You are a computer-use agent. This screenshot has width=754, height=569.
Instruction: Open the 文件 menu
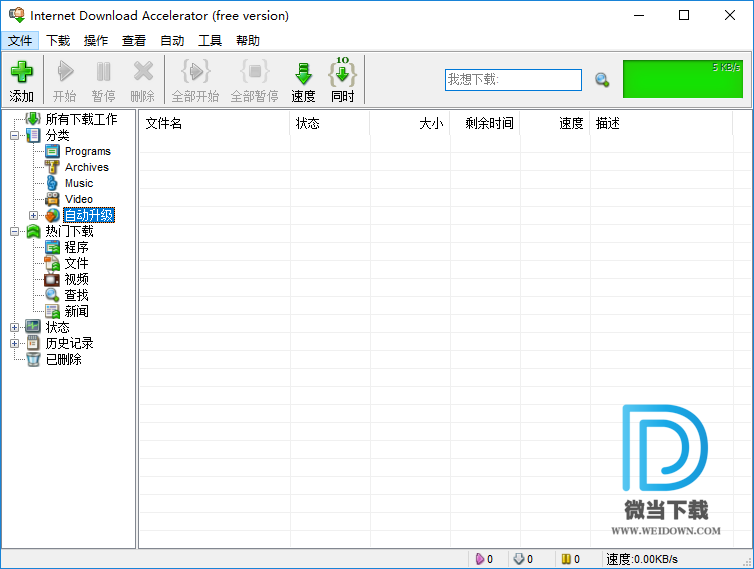pyautogui.click(x=20, y=40)
